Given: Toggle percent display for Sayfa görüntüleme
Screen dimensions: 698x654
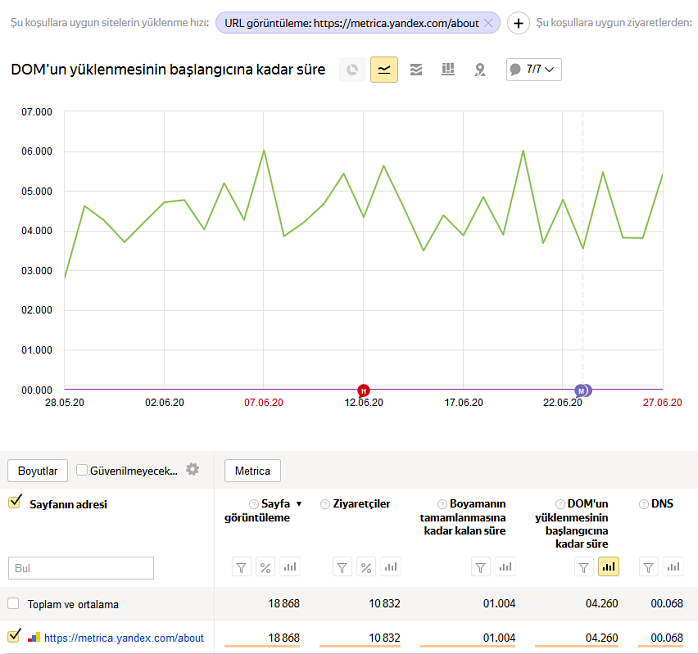Looking at the screenshot, I should [x=265, y=567].
